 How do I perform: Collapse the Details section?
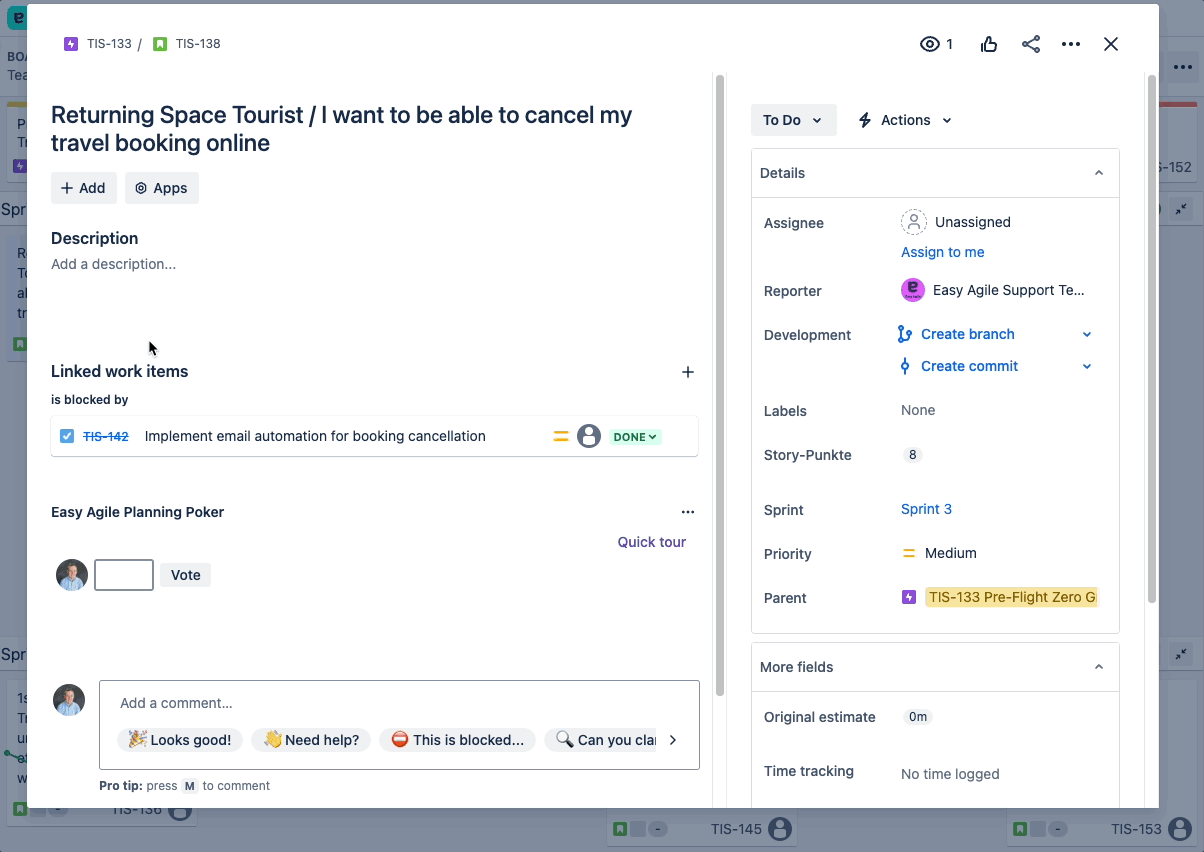[1099, 173]
